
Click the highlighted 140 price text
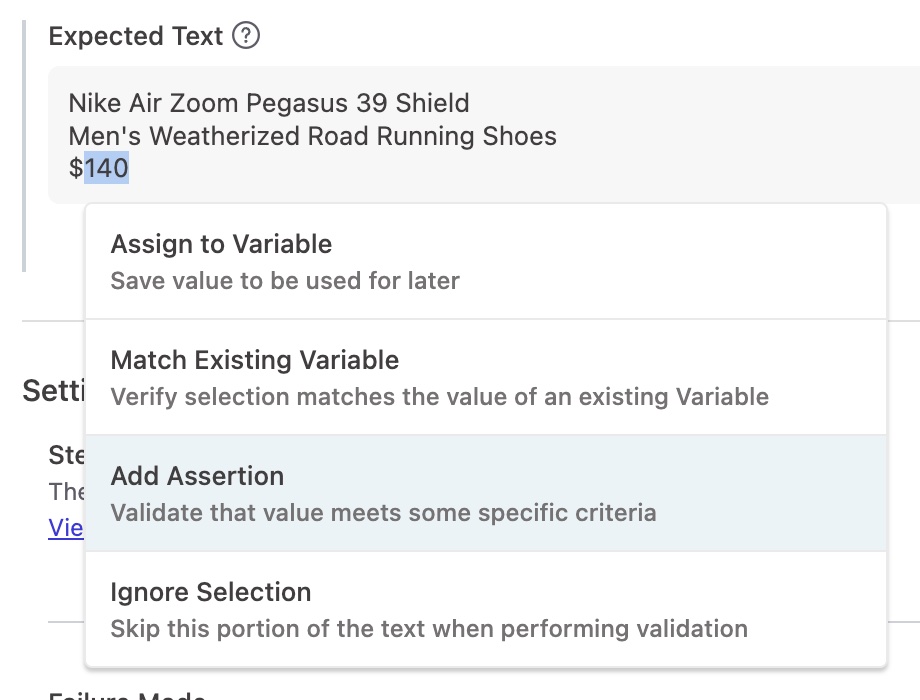pos(106,168)
